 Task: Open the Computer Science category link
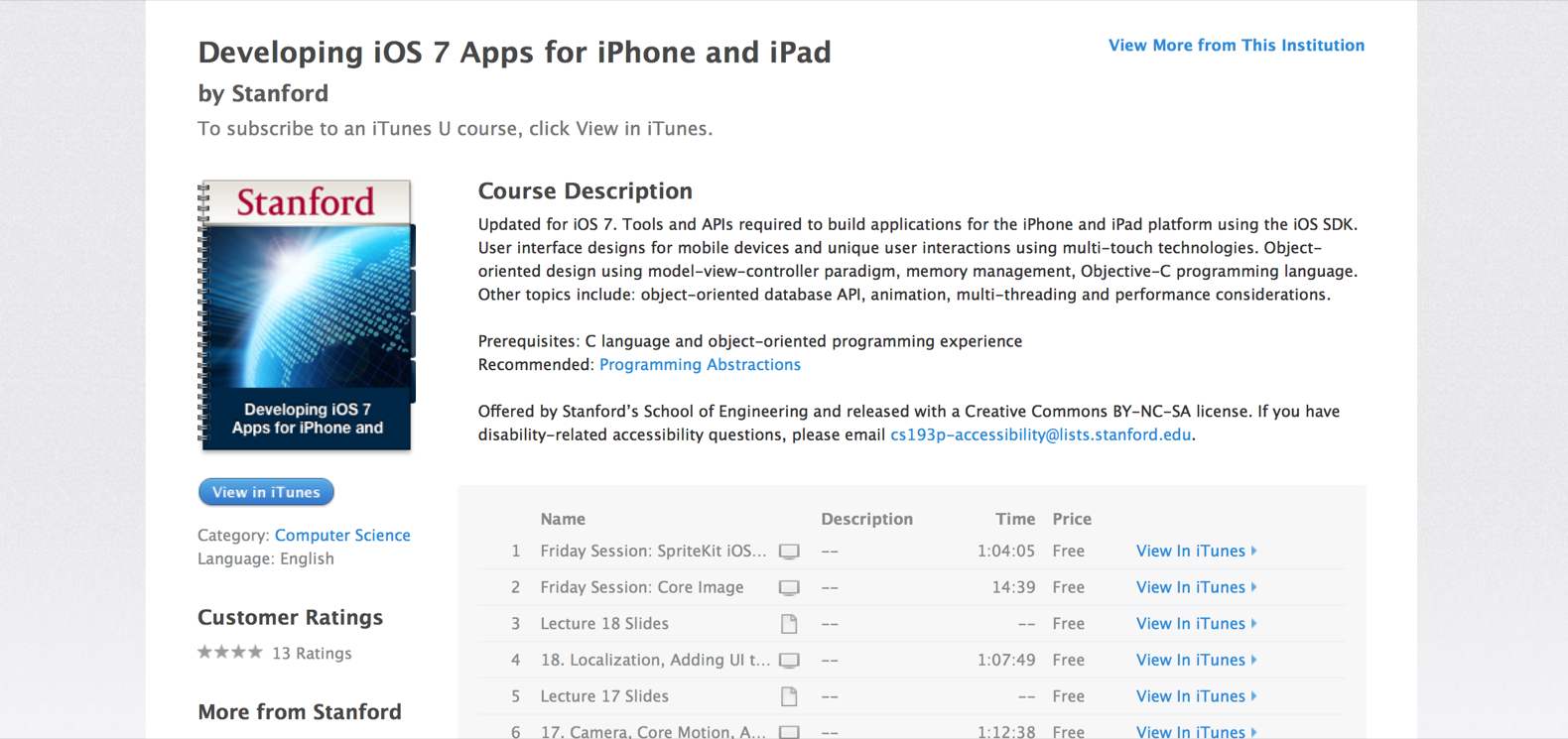click(342, 535)
